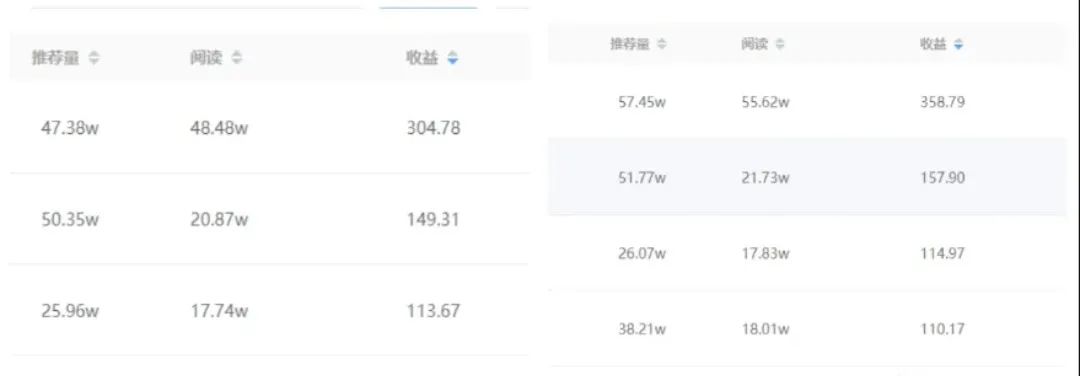Select the row with 收益 304.78
Viewport: 1080px width, 376px height.
269,127
